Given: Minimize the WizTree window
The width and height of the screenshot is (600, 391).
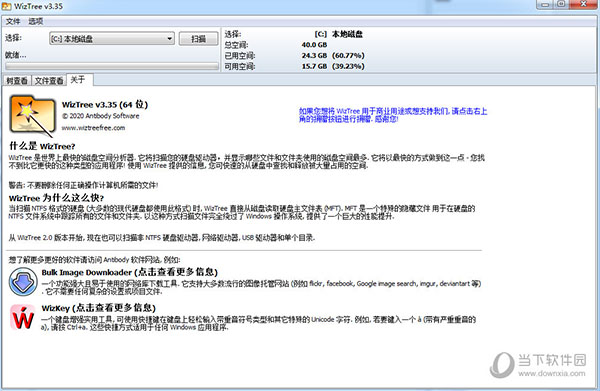Looking at the screenshot, I should (x=545, y=4).
